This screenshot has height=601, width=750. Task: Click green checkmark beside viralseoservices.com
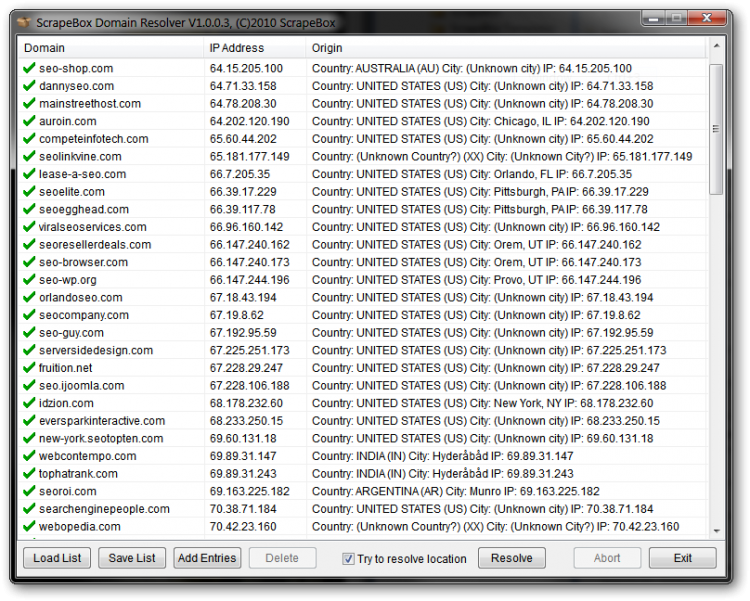29,227
